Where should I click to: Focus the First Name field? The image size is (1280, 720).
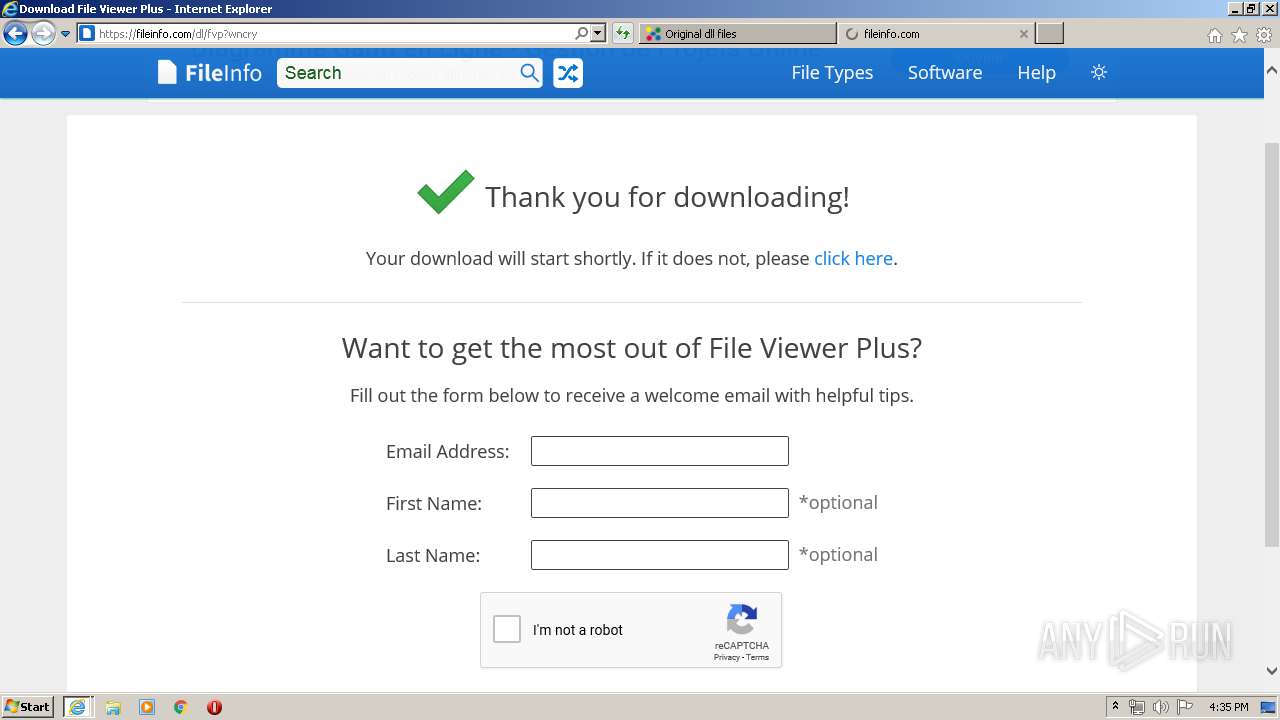660,503
